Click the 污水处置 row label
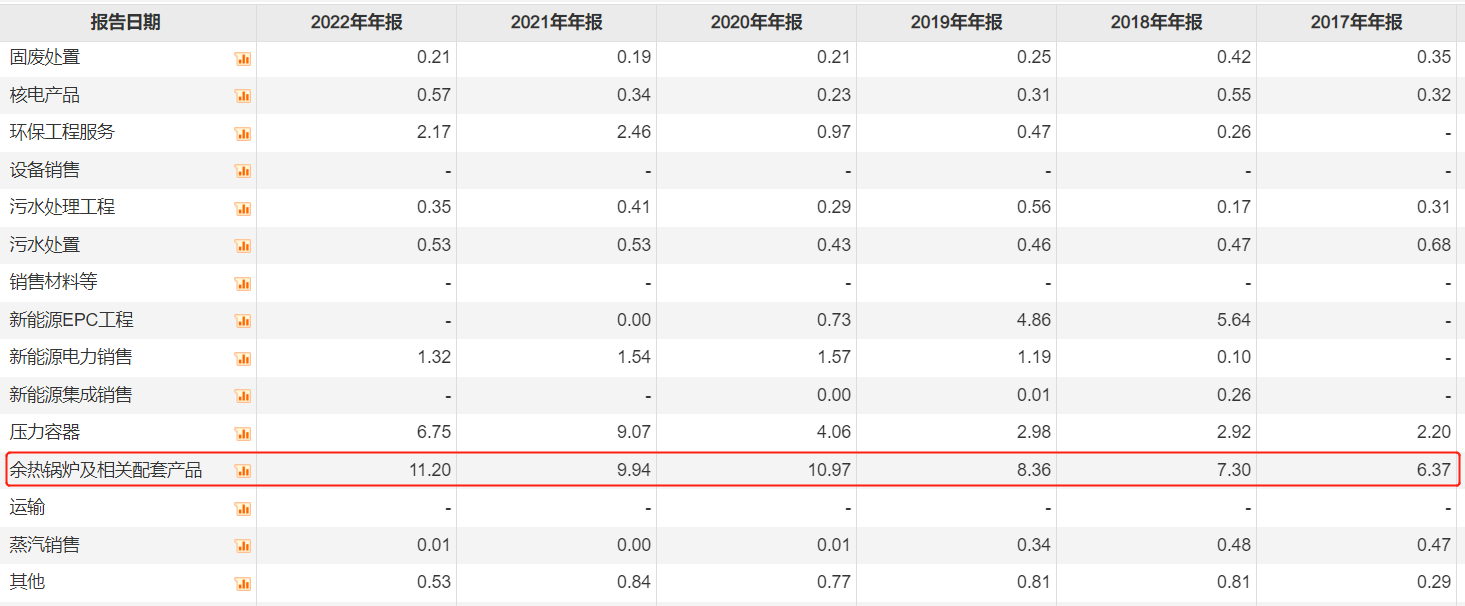The height and width of the screenshot is (606, 1465). [45, 245]
